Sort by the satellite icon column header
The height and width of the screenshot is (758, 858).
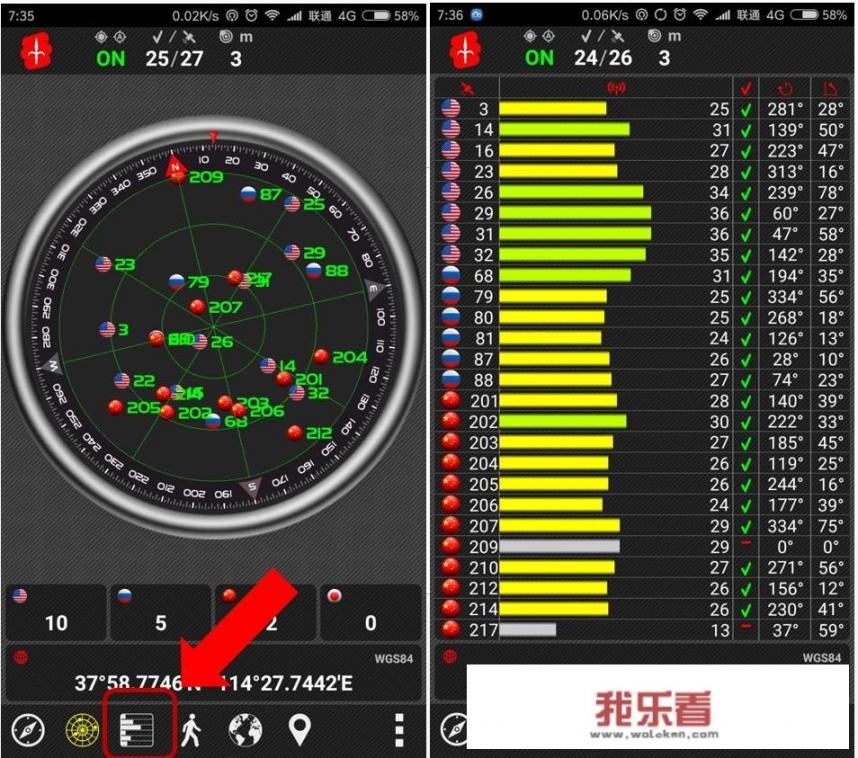[467, 89]
